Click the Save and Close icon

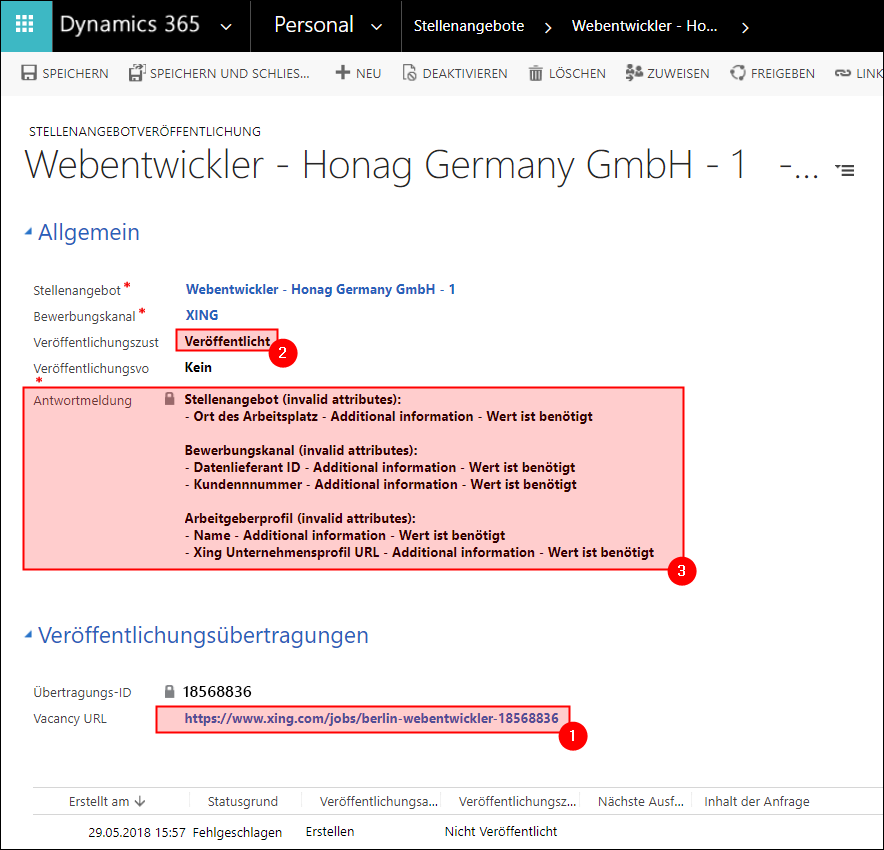point(136,73)
